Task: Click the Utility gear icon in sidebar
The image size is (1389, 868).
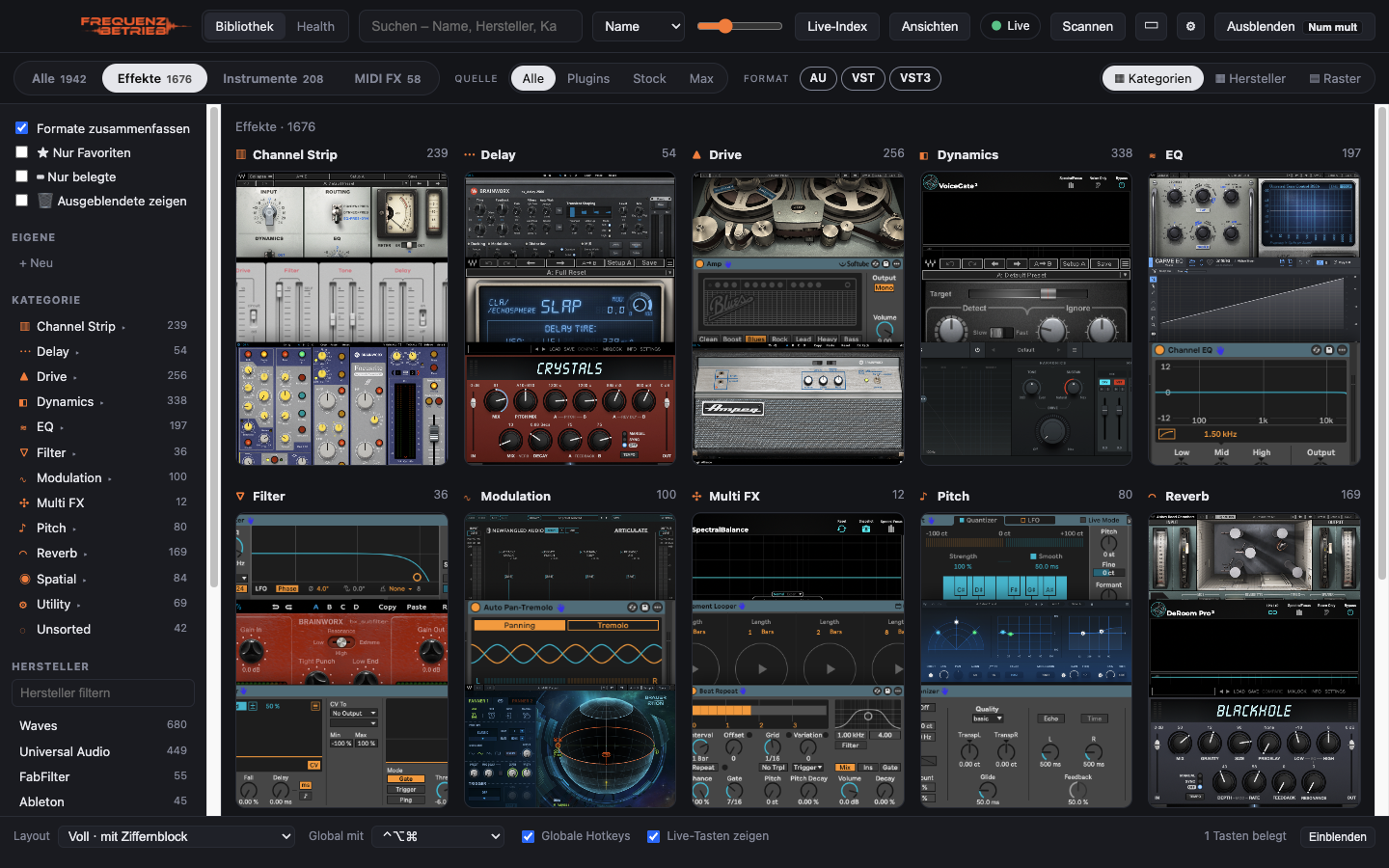Action: (24, 605)
